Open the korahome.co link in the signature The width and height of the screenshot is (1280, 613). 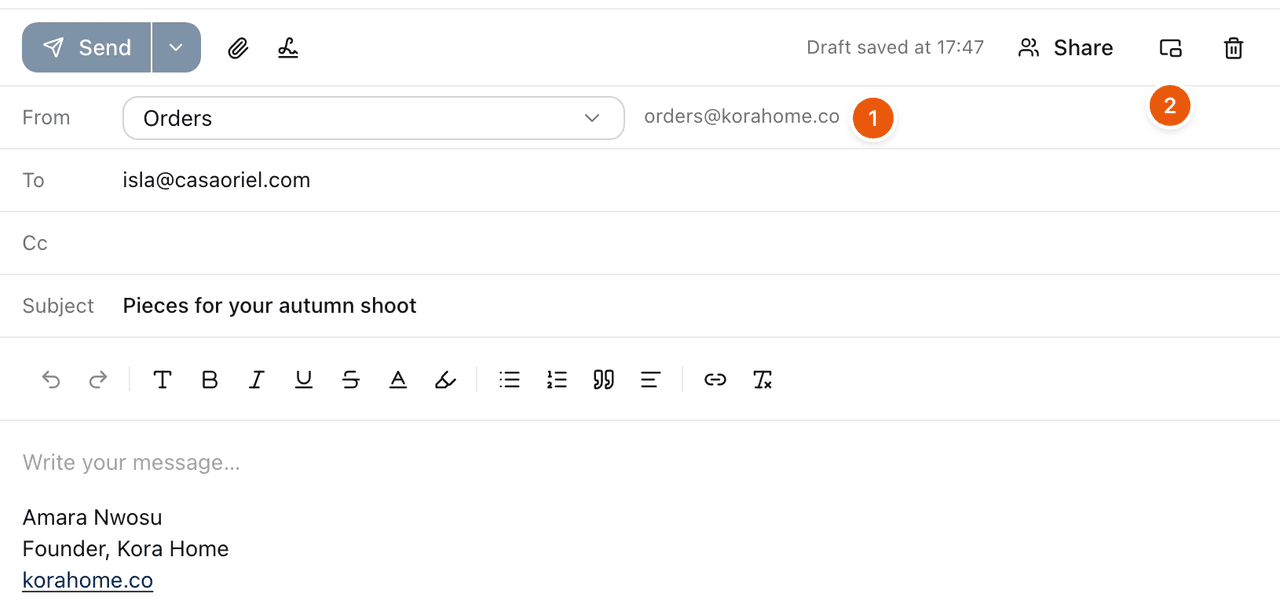click(x=88, y=580)
